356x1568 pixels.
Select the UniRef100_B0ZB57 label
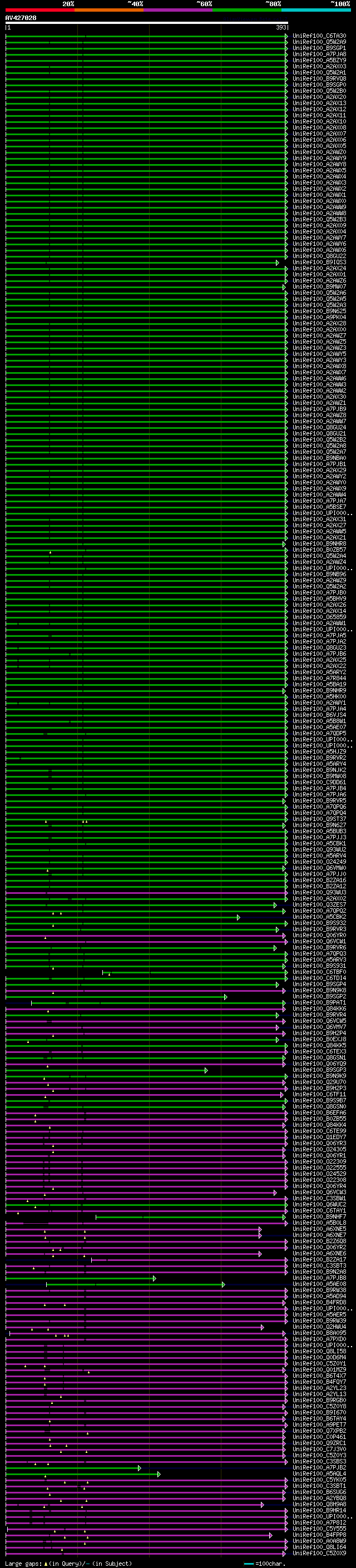pyautogui.click(x=319, y=550)
